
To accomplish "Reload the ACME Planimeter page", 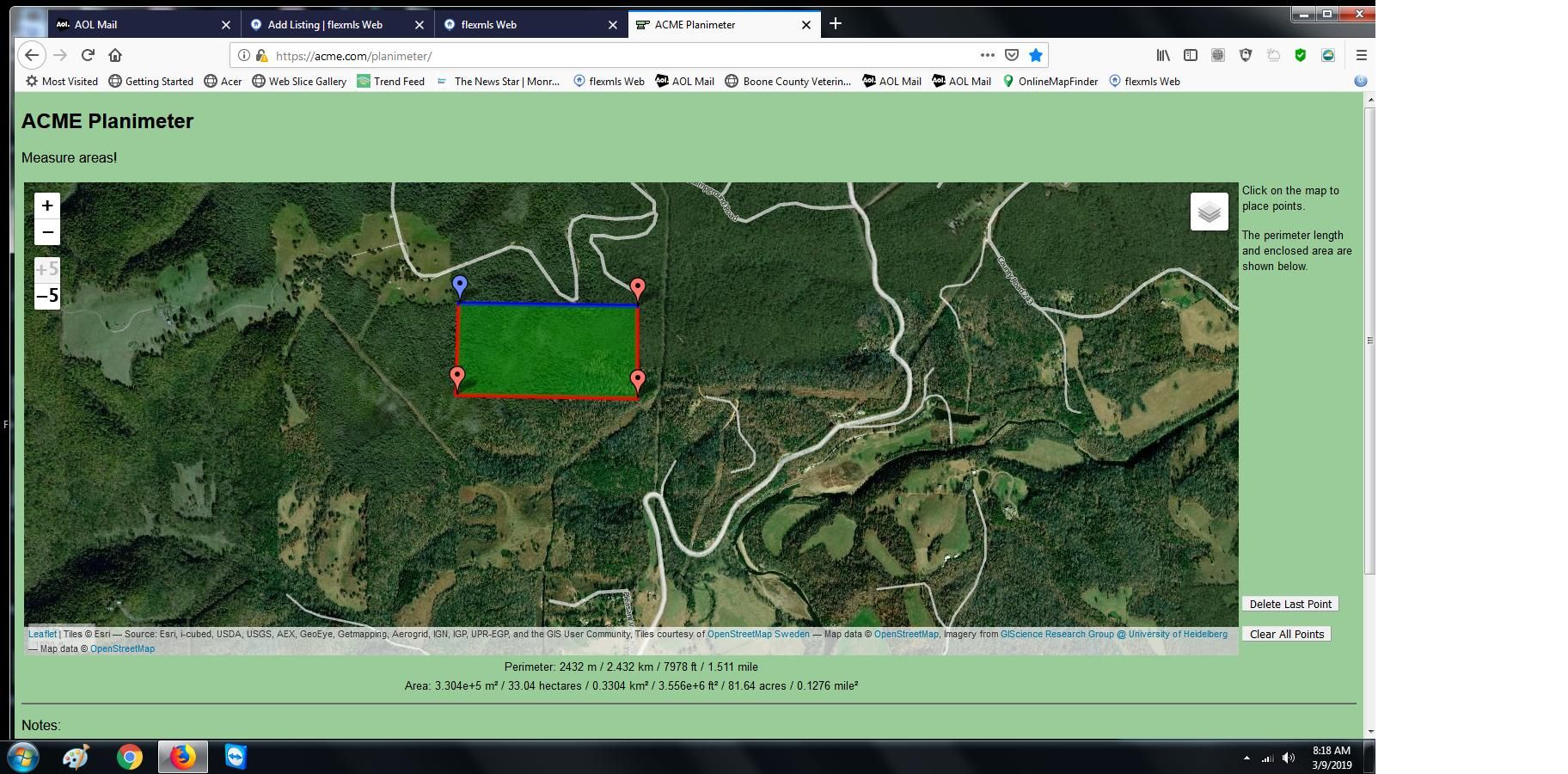I will 88,54.
